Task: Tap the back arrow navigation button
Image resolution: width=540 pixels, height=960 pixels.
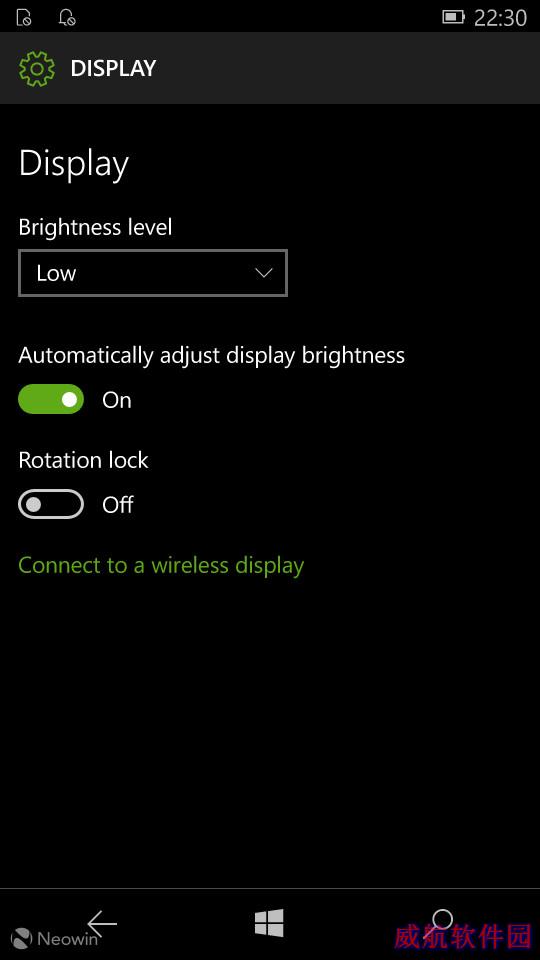Action: (102, 922)
